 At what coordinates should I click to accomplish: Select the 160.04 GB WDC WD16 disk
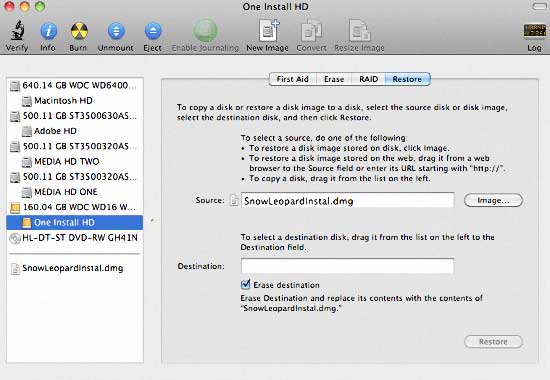(75, 207)
